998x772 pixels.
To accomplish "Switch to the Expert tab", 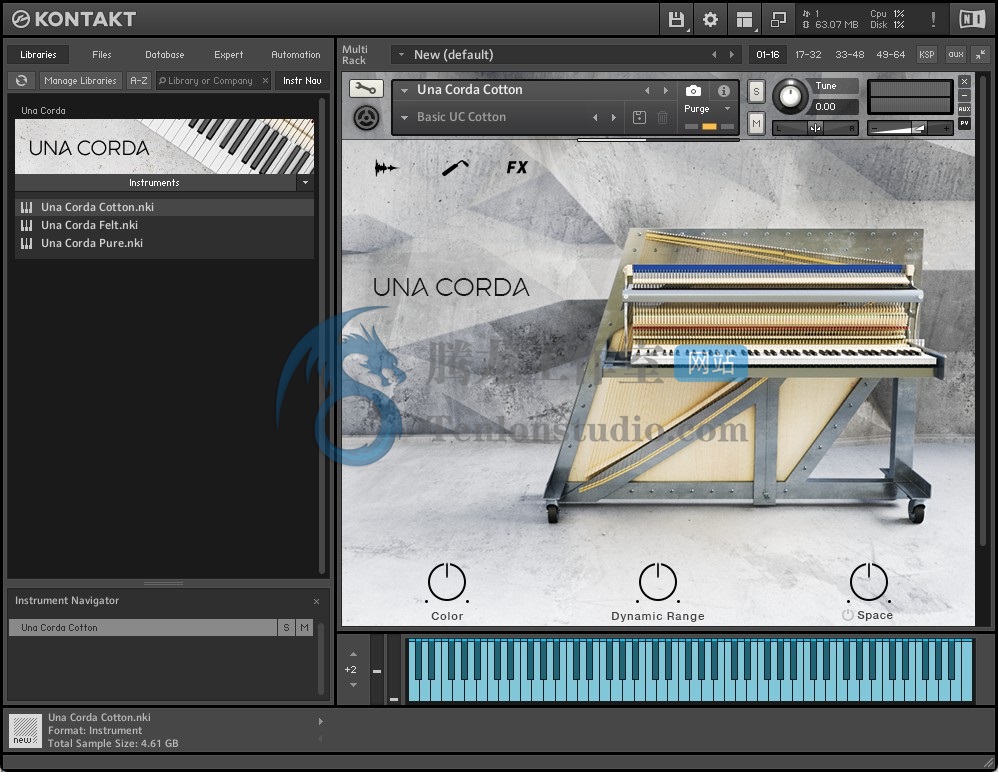I will 228,55.
